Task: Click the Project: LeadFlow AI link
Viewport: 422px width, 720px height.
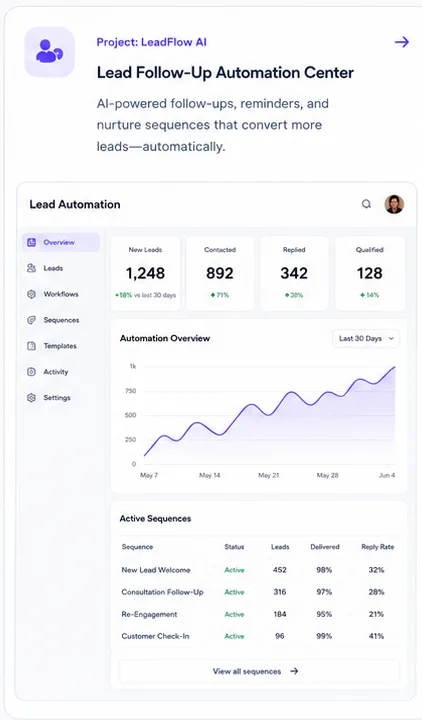Action: [x=152, y=42]
